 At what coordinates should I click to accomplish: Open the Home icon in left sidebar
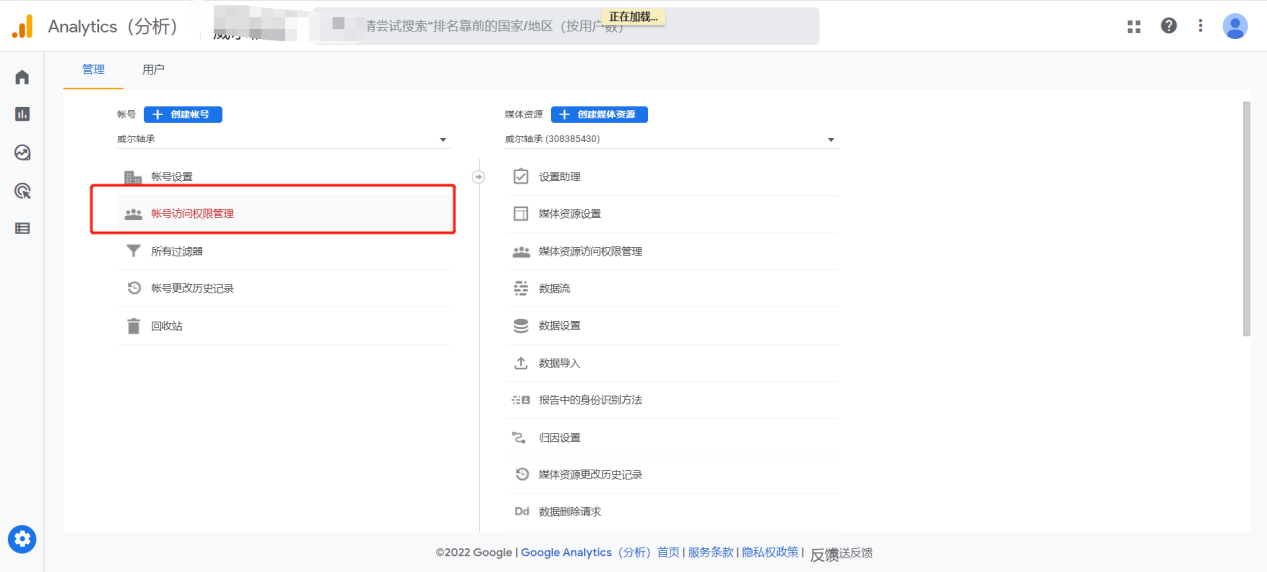tap(22, 77)
